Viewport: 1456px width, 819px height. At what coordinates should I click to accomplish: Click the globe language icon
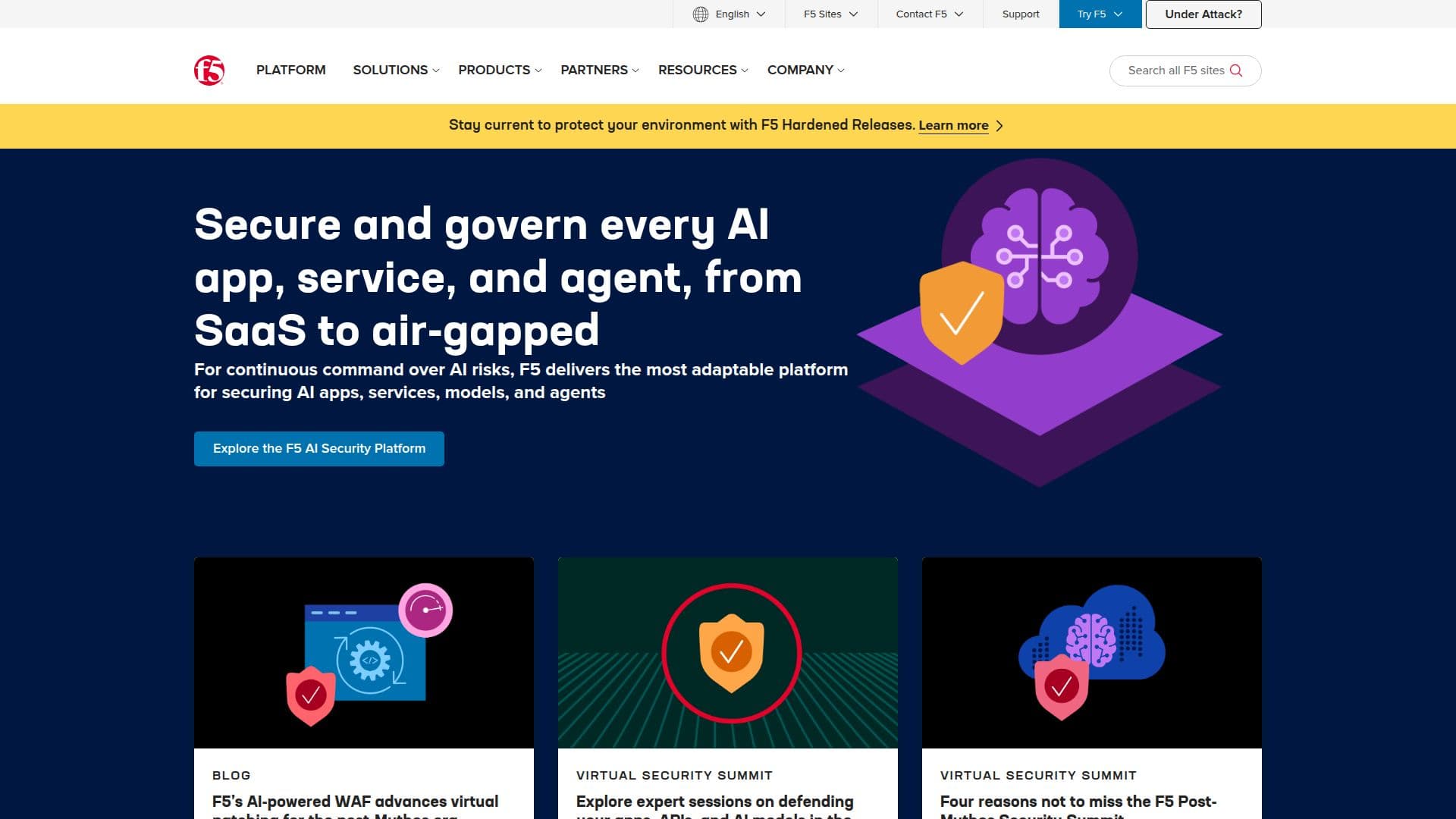(x=701, y=14)
